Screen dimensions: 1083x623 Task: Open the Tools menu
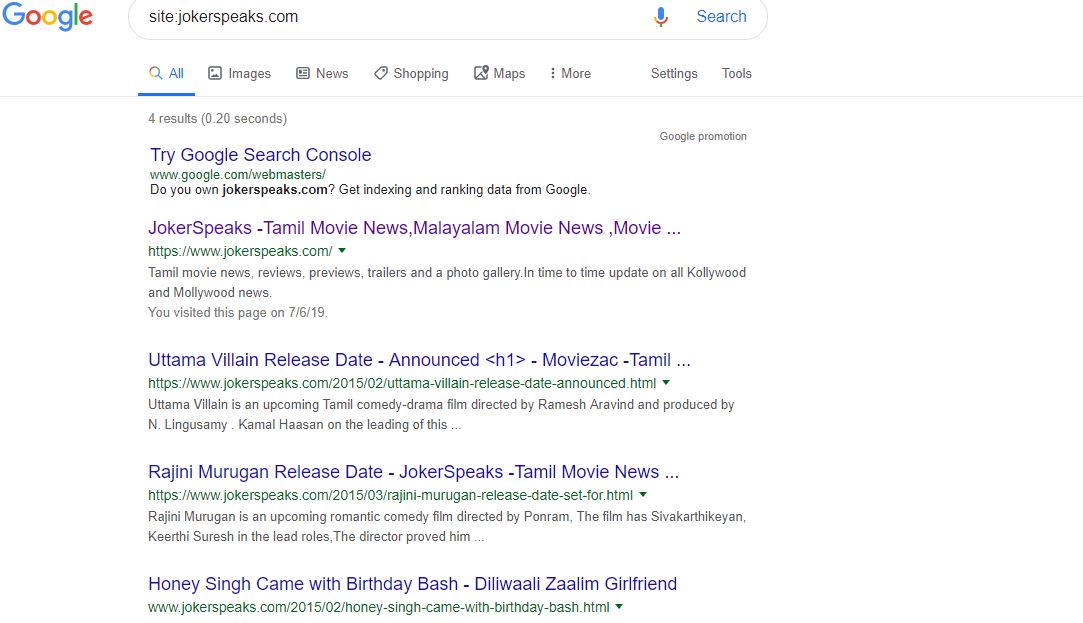pyautogui.click(x=736, y=73)
